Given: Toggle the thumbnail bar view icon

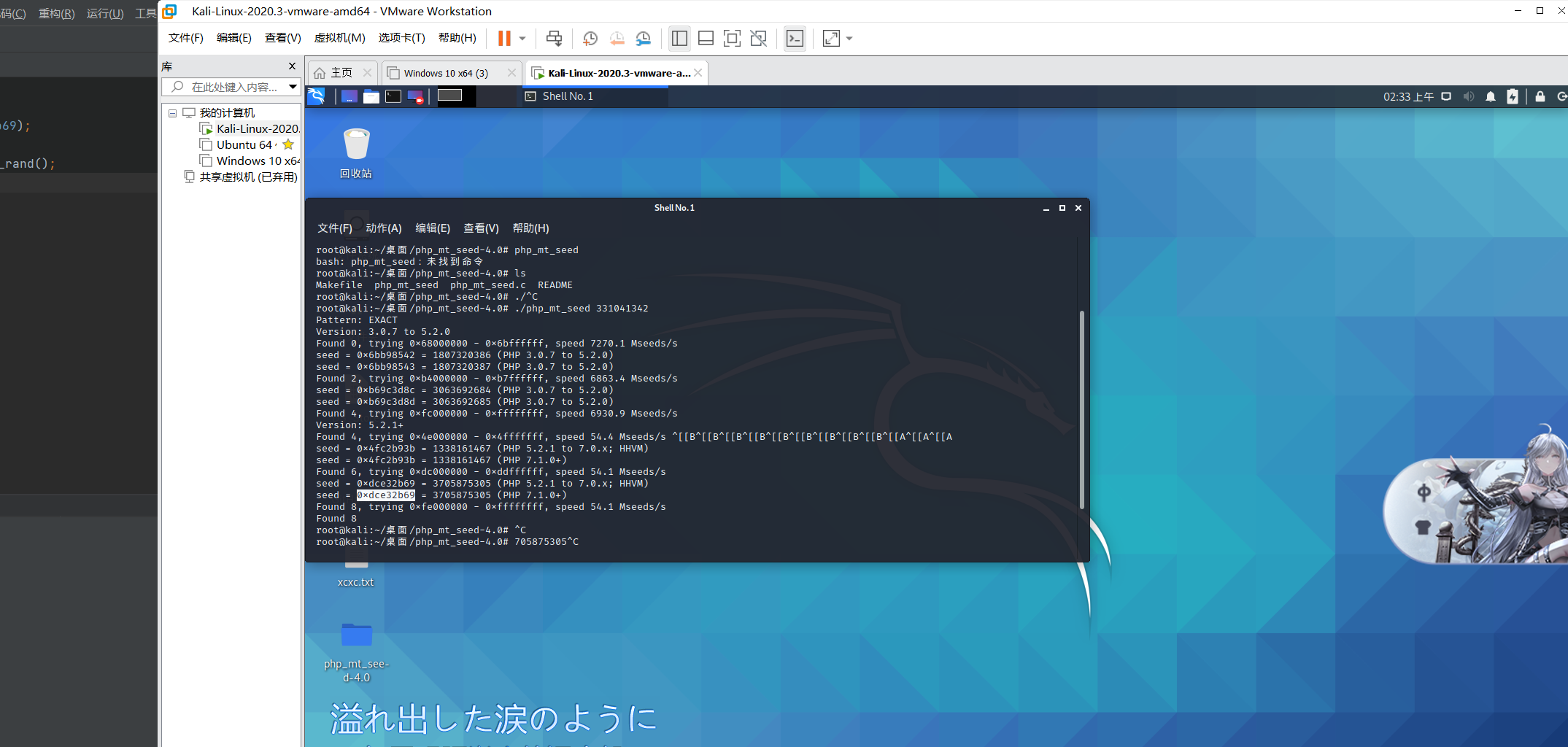Looking at the screenshot, I should coord(706,38).
